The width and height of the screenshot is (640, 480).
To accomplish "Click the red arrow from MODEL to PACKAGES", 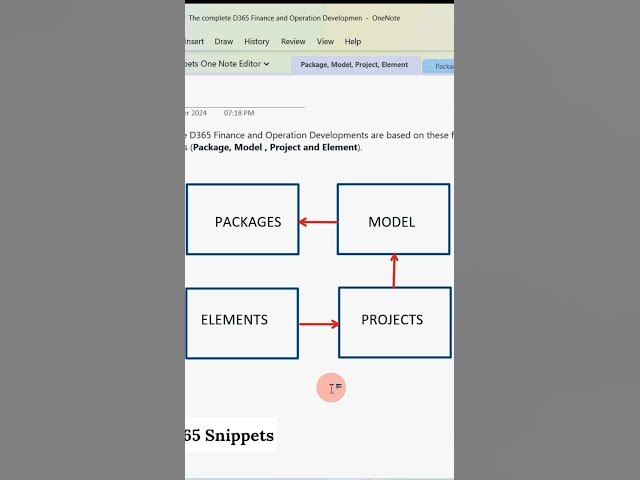I will click(318, 222).
